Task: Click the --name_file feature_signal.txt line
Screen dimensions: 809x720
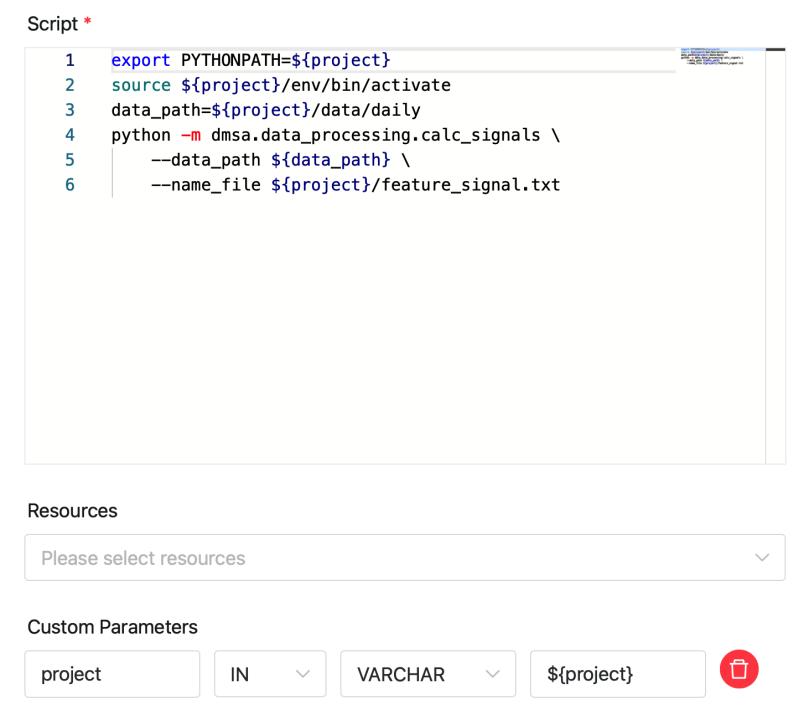Action: pyautogui.click(x=355, y=185)
